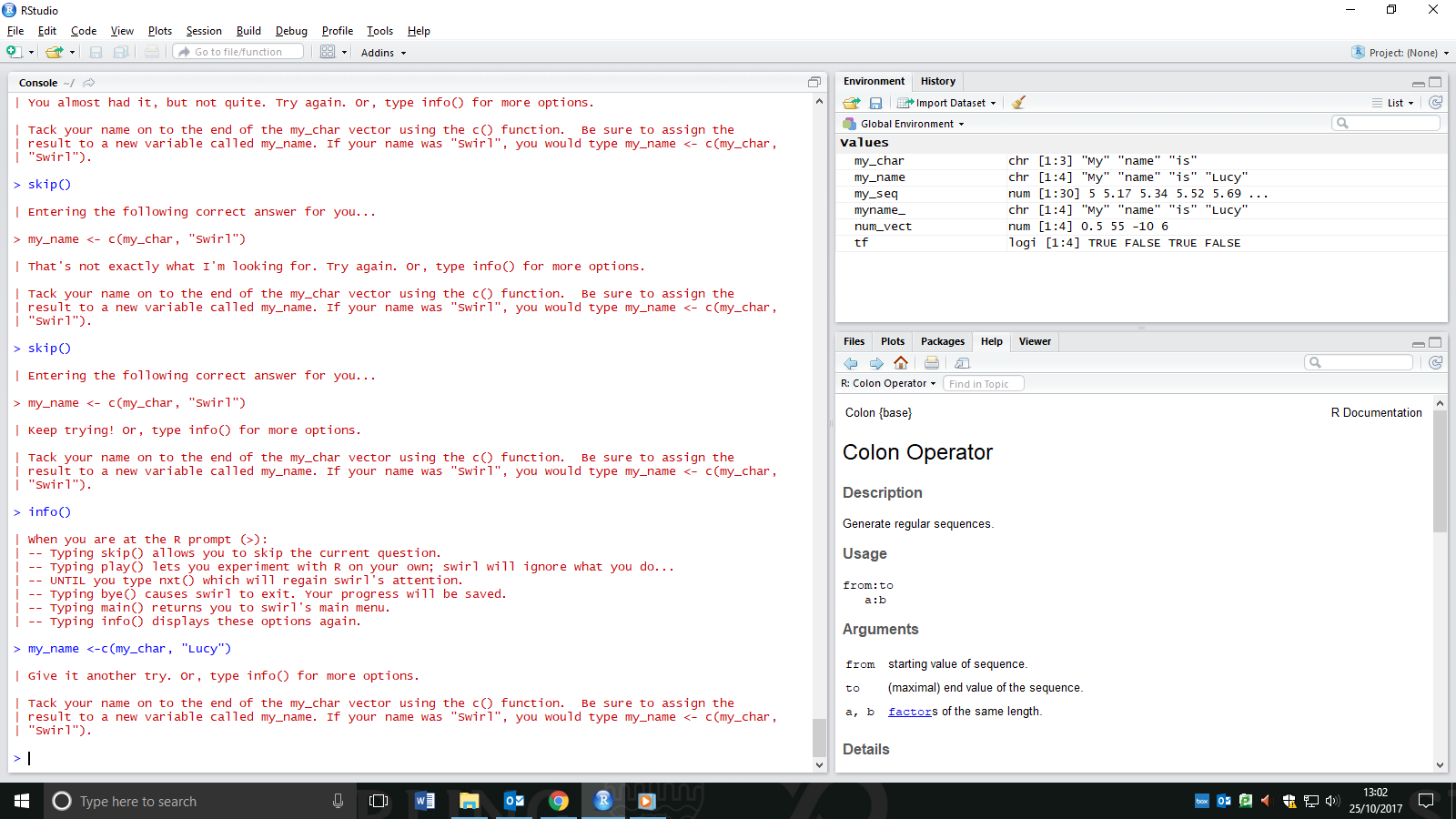
Task: Click the Save current document icon
Action: (x=96, y=52)
